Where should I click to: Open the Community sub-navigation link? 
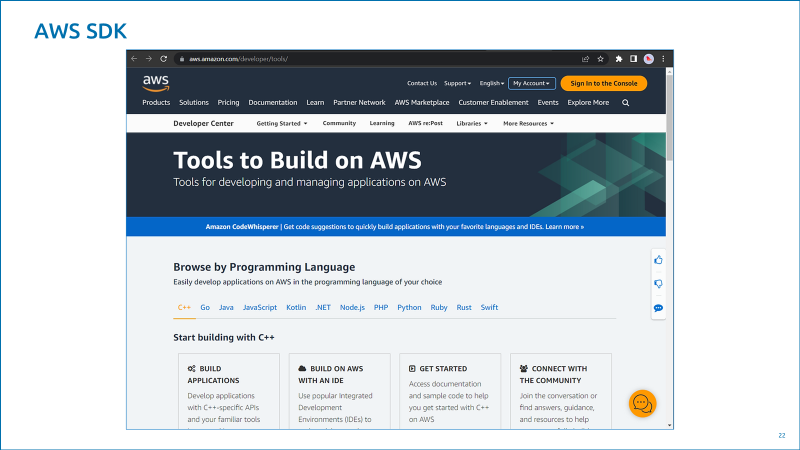point(339,123)
